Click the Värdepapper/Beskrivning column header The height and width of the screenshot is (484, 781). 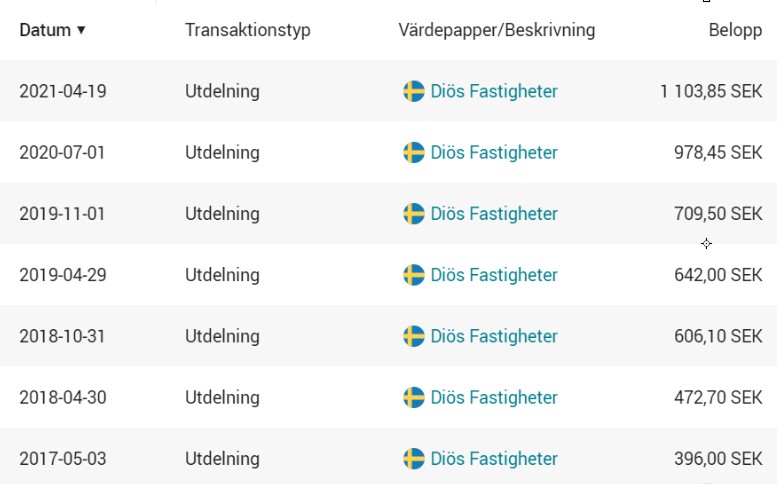(496, 30)
